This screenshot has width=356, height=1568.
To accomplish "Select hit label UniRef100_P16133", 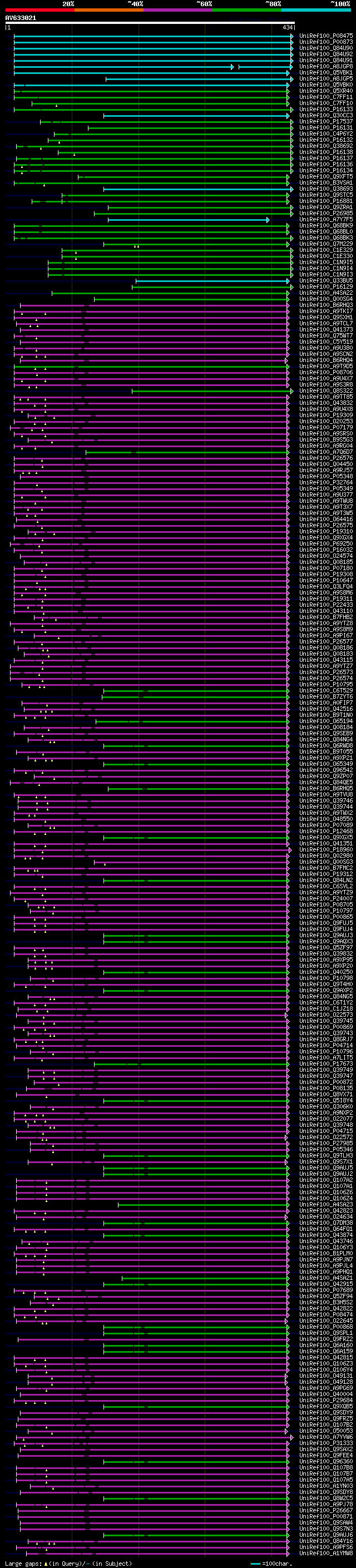I will point(325,110).
